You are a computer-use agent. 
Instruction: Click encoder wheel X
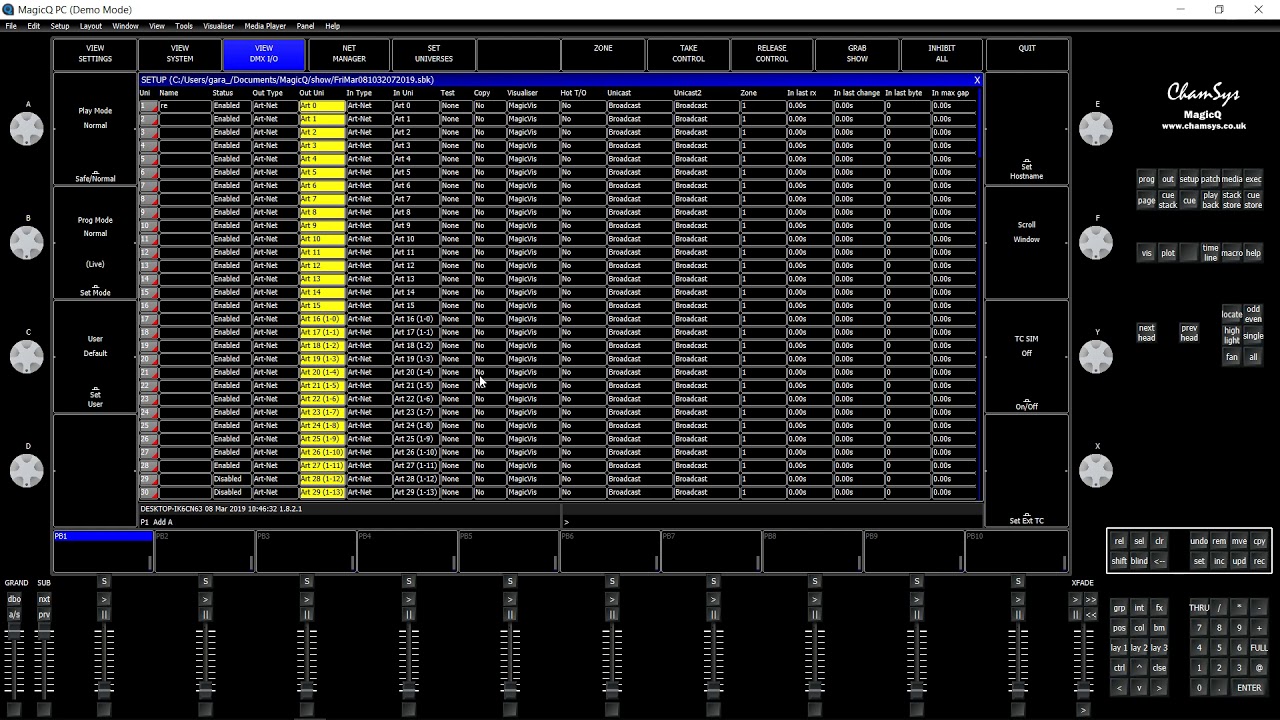point(1096,470)
